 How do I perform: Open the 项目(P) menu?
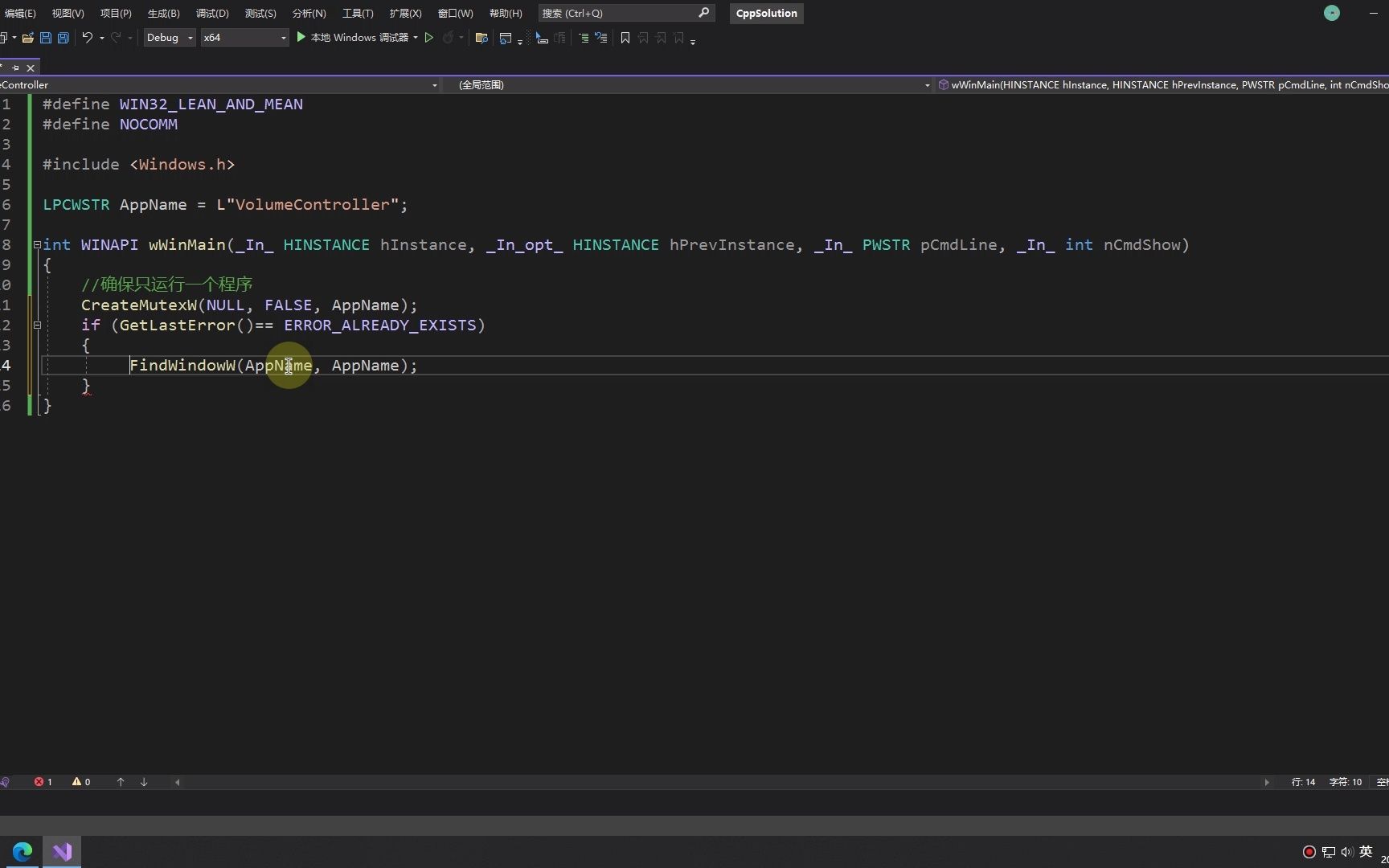point(116,13)
